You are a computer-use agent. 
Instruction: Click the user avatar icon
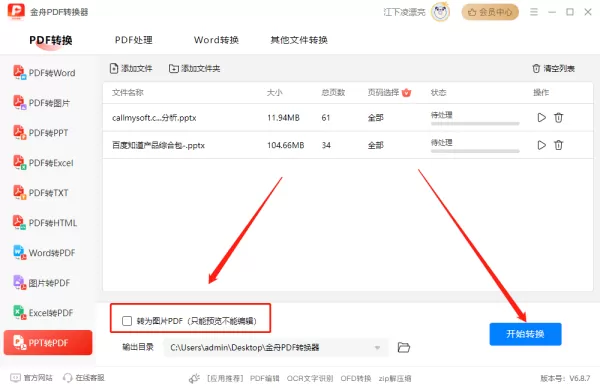tap(440, 12)
